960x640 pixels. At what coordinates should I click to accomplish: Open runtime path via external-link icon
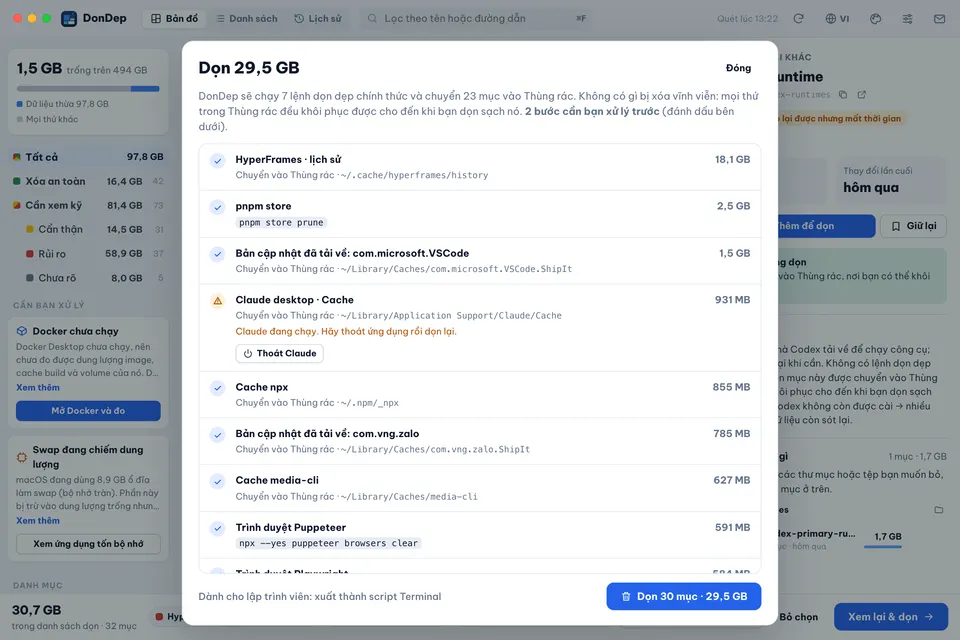[x=861, y=94]
